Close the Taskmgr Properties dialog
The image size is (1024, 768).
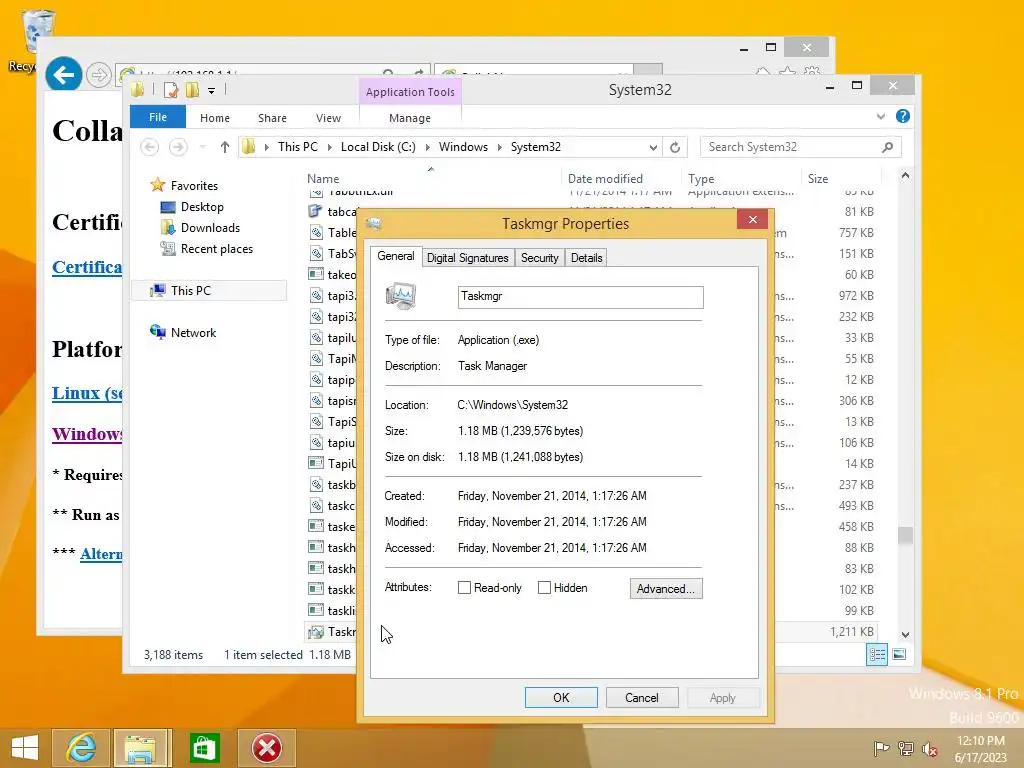[x=752, y=219]
